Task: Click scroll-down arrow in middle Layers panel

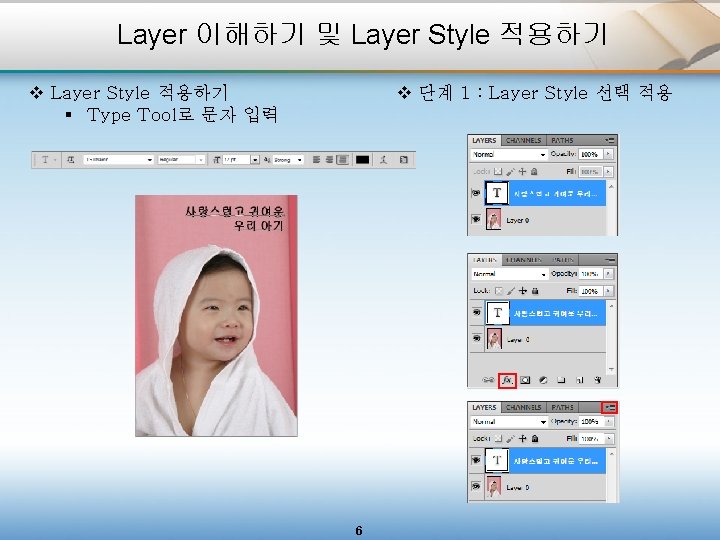Action: tap(611, 369)
